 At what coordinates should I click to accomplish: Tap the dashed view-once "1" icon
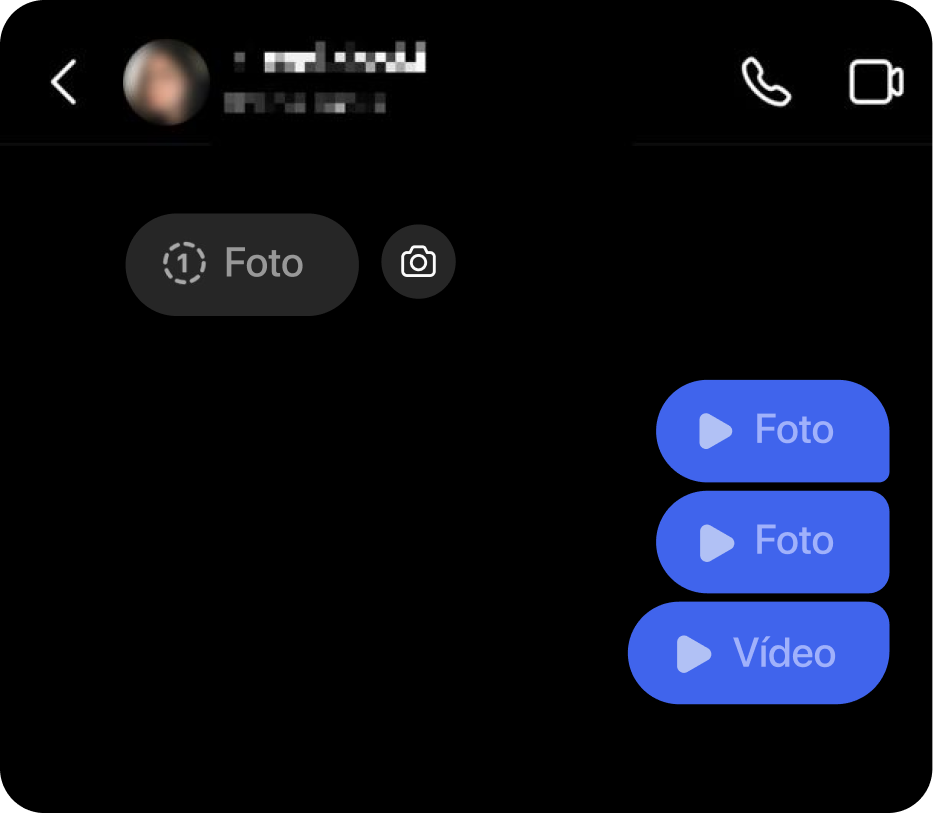pos(184,262)
